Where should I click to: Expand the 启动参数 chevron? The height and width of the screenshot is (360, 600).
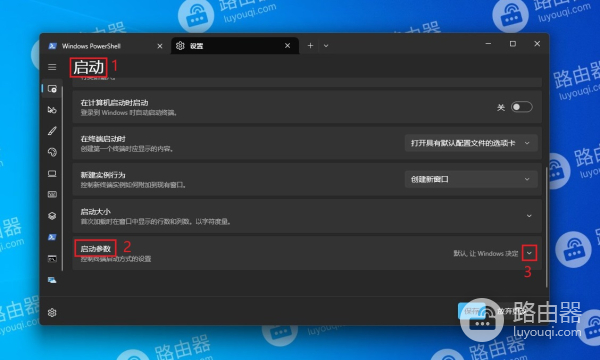pos(529,253)
